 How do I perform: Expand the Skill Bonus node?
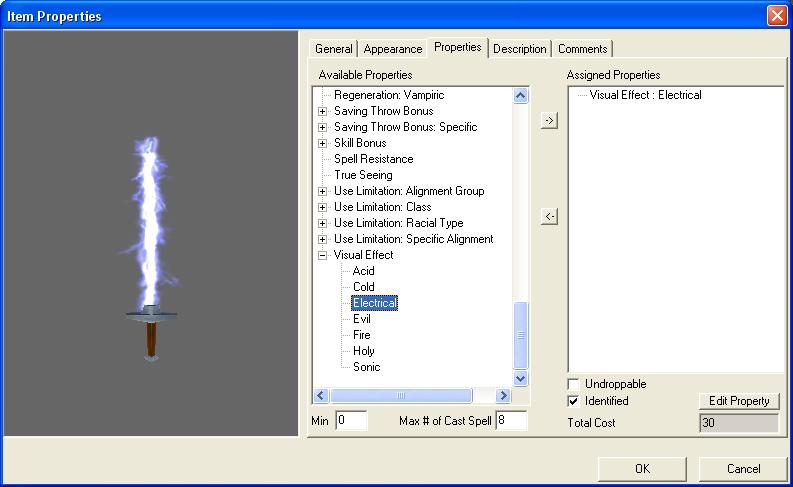click(x=323, y=143)
